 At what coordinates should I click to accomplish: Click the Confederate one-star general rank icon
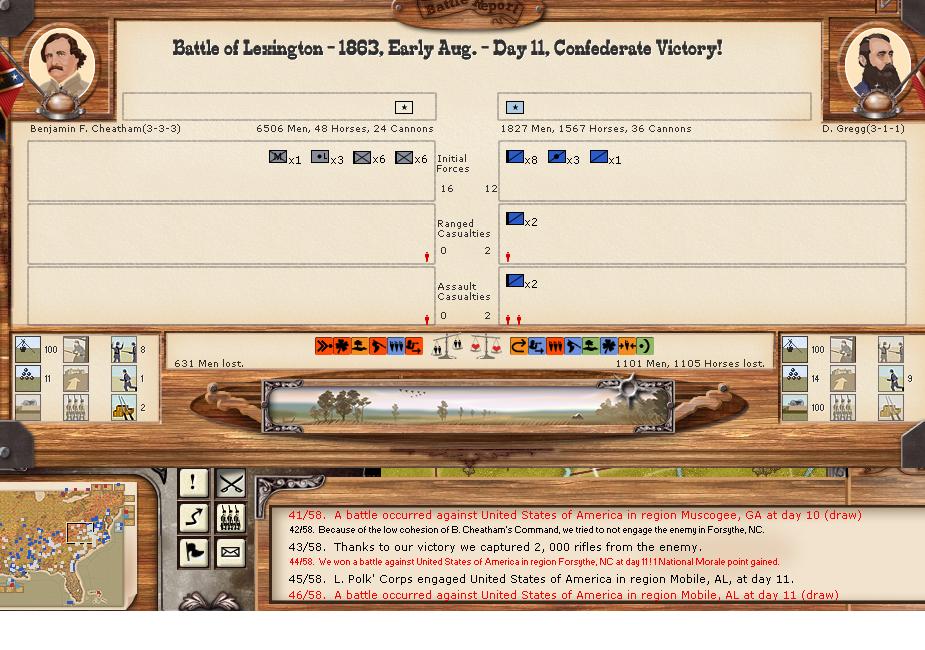point(404,107)
